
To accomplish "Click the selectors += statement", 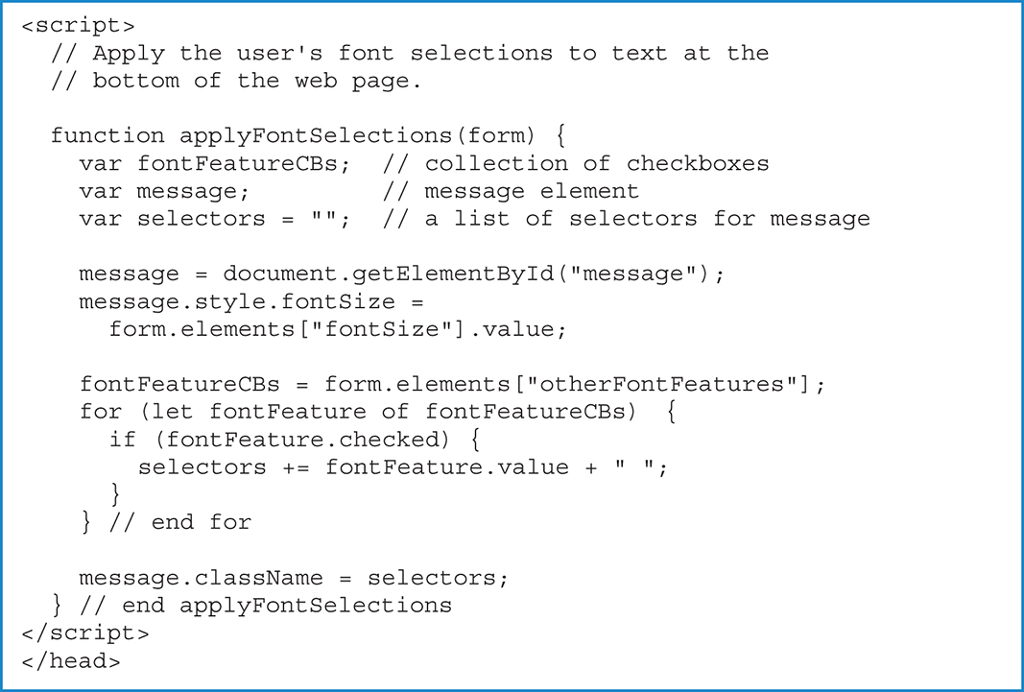I will pyautogui.click(x=403, y=467).
